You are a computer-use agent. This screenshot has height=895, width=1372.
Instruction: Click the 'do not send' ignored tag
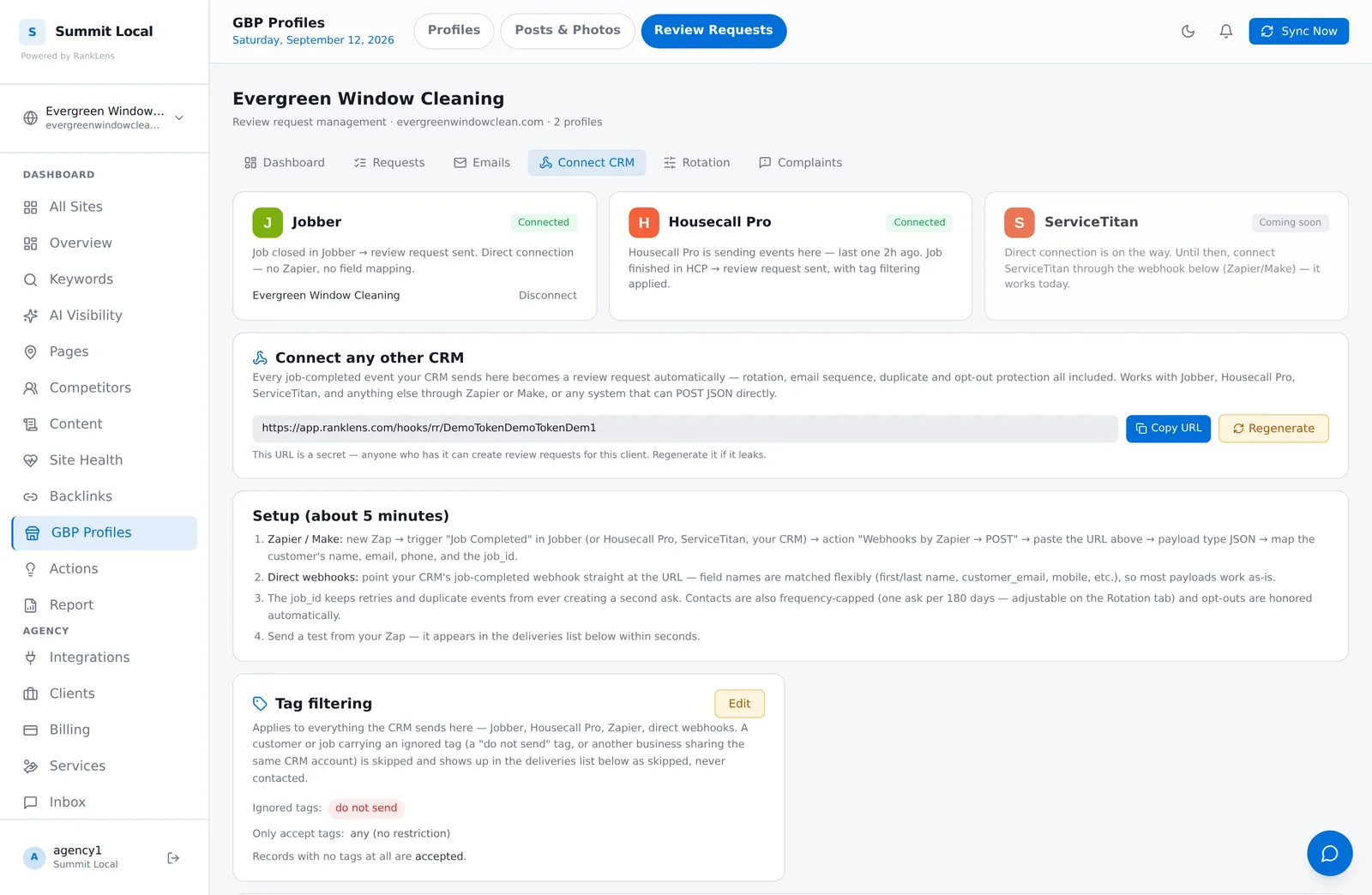(366, 808)
